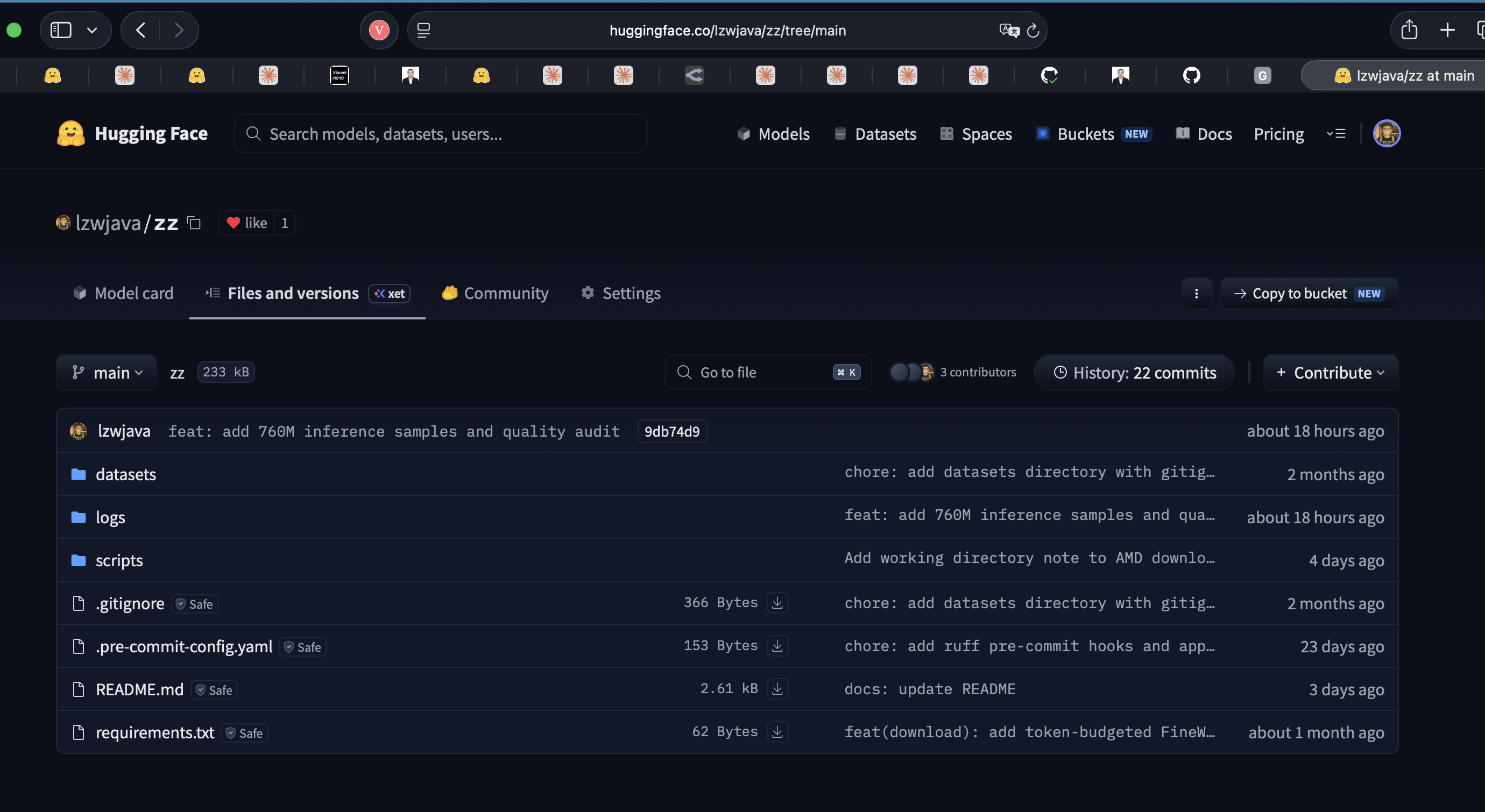The image size is (1485, 812).
Task: Open the Files and versions tab
Action: [307, 293]
